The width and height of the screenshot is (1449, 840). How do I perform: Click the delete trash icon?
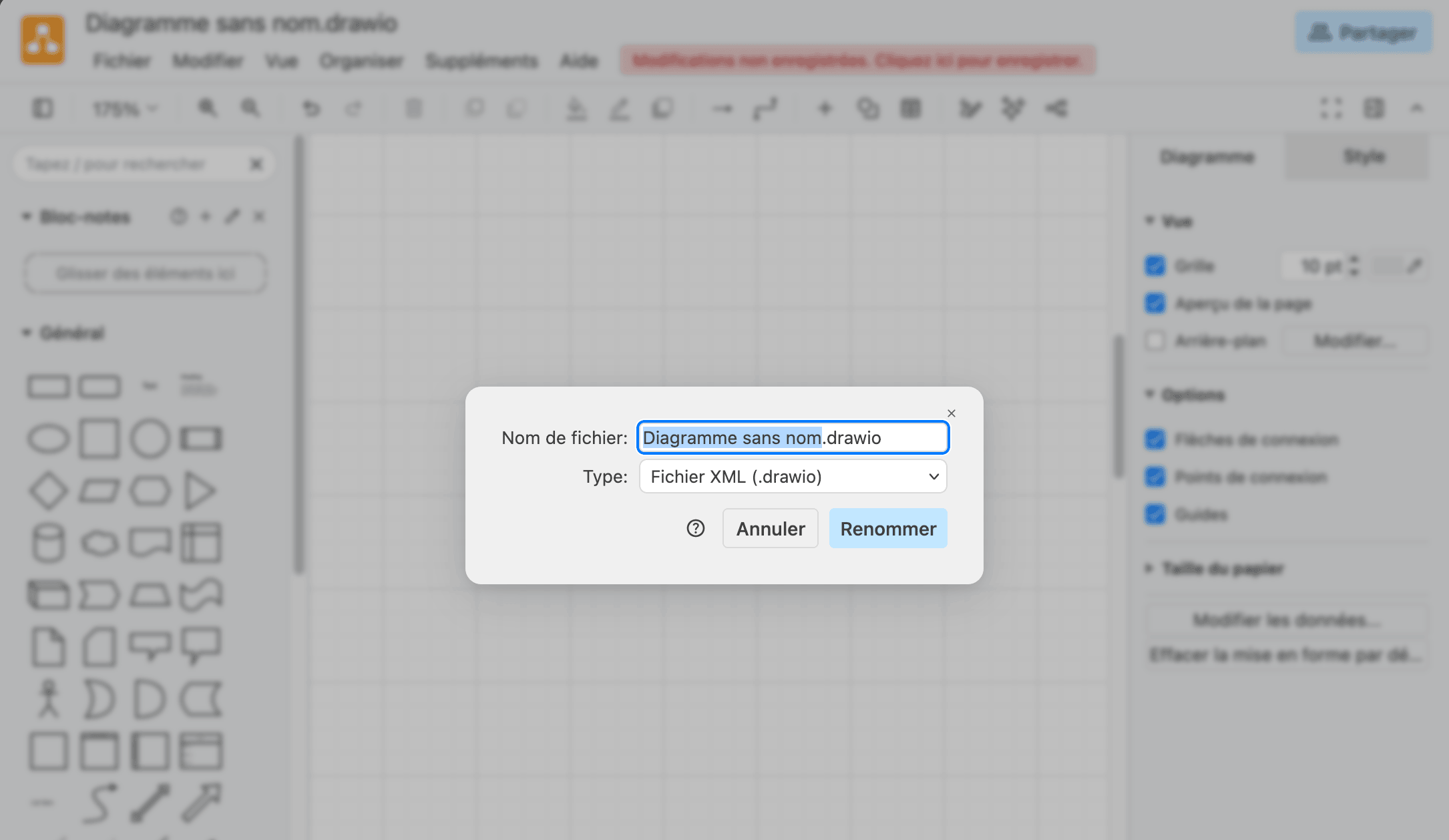(414, 108)
